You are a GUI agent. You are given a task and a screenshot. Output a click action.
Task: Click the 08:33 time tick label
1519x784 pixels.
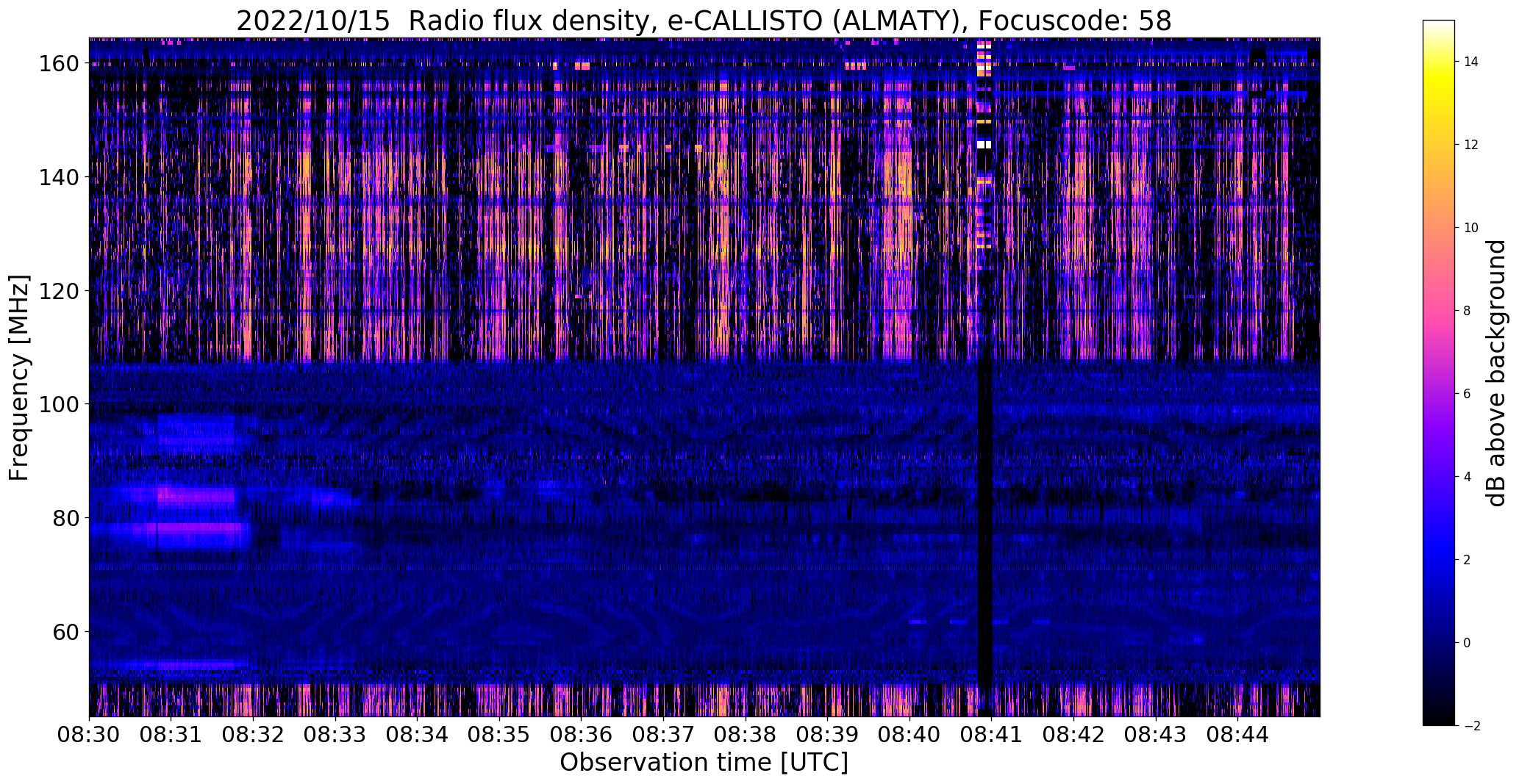[335, 733]
